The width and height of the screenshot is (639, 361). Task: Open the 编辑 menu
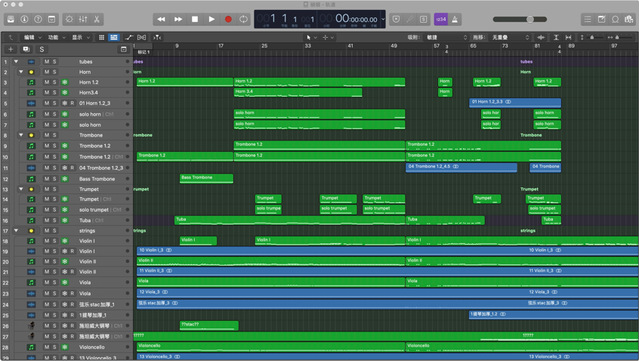tap(32, 37)
